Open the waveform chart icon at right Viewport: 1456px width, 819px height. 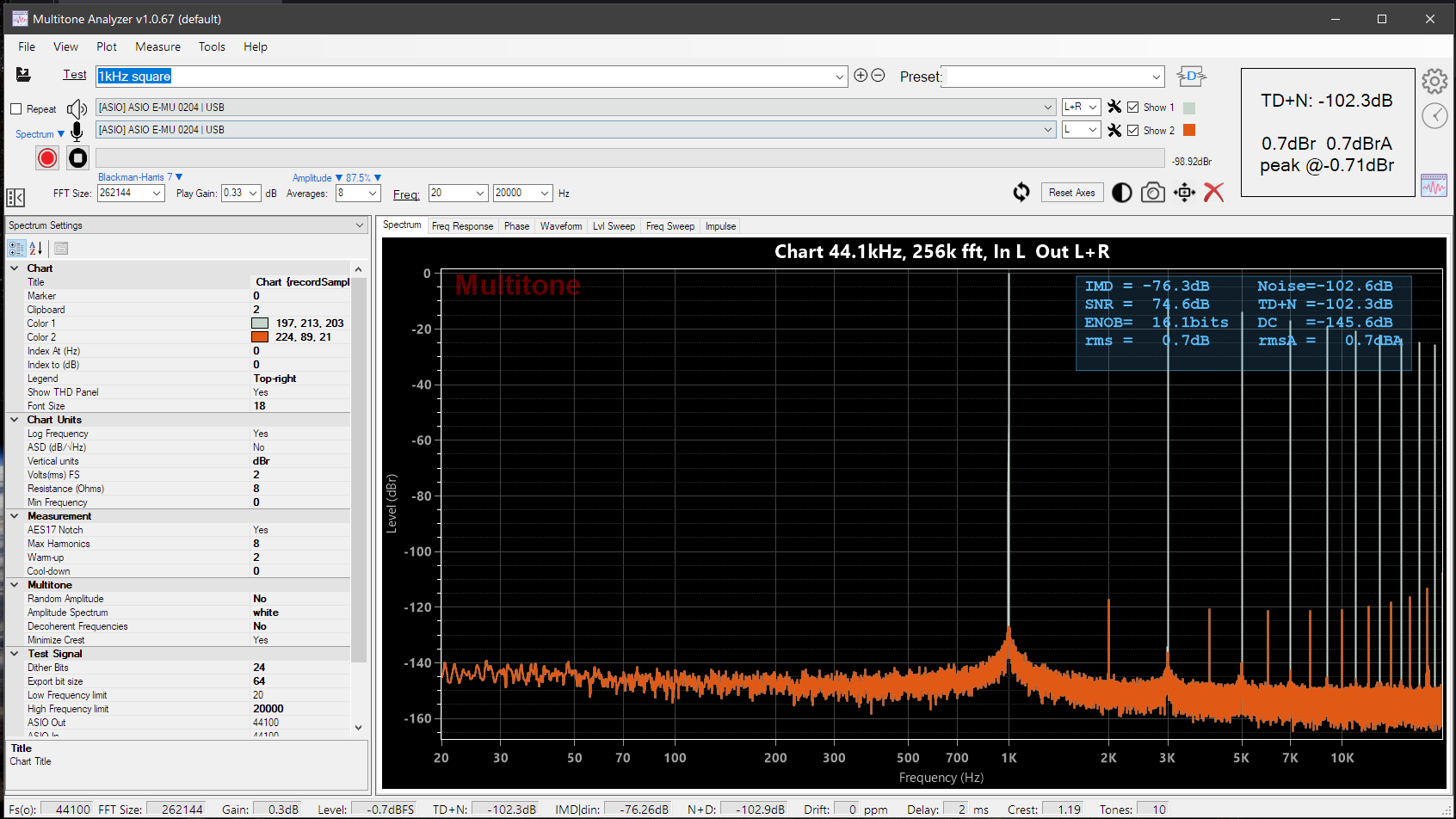(x=1434, y=185)
